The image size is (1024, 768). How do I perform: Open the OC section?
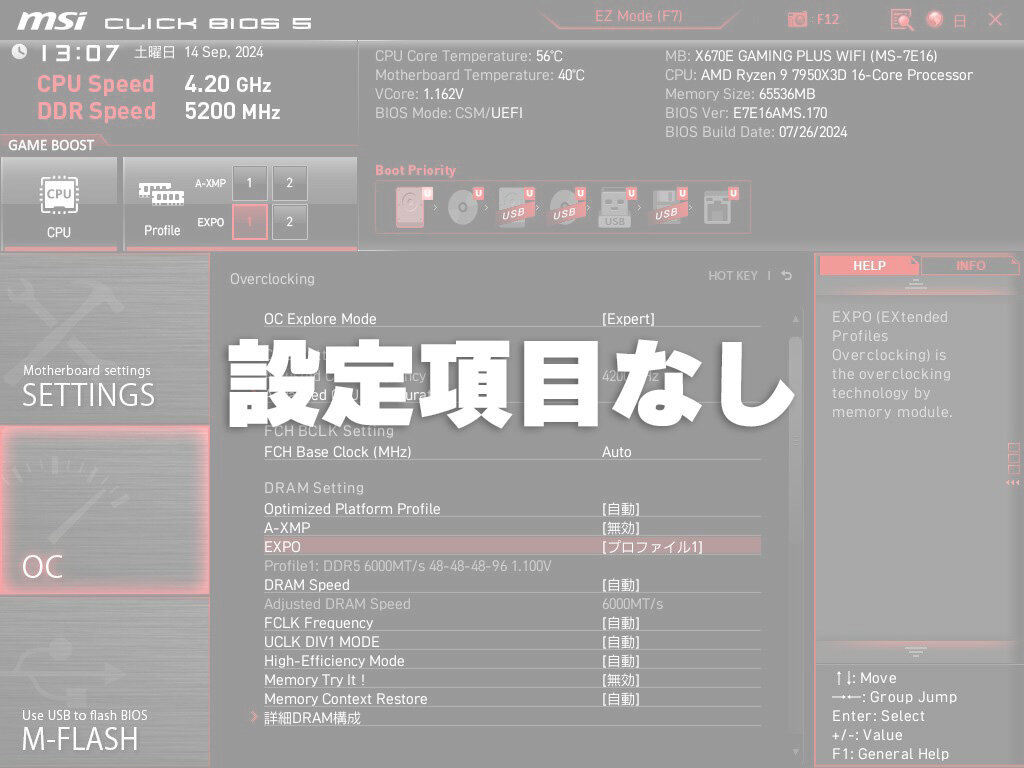pos(104,511)
